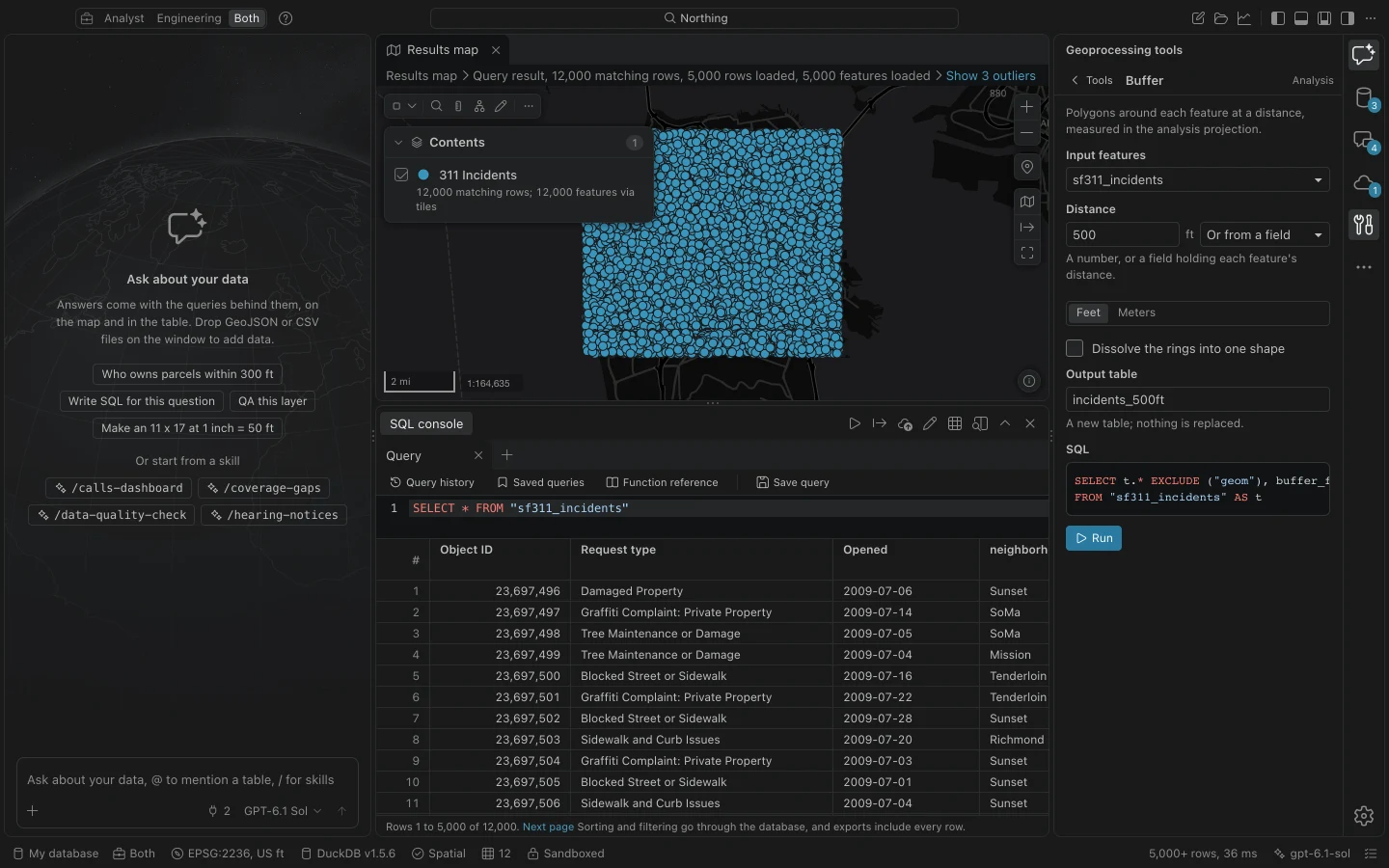Open the 'Or from a field' dropdown
This screenshot has width=1389, height=868.
pyautogui.click(x=1265, y=235)
